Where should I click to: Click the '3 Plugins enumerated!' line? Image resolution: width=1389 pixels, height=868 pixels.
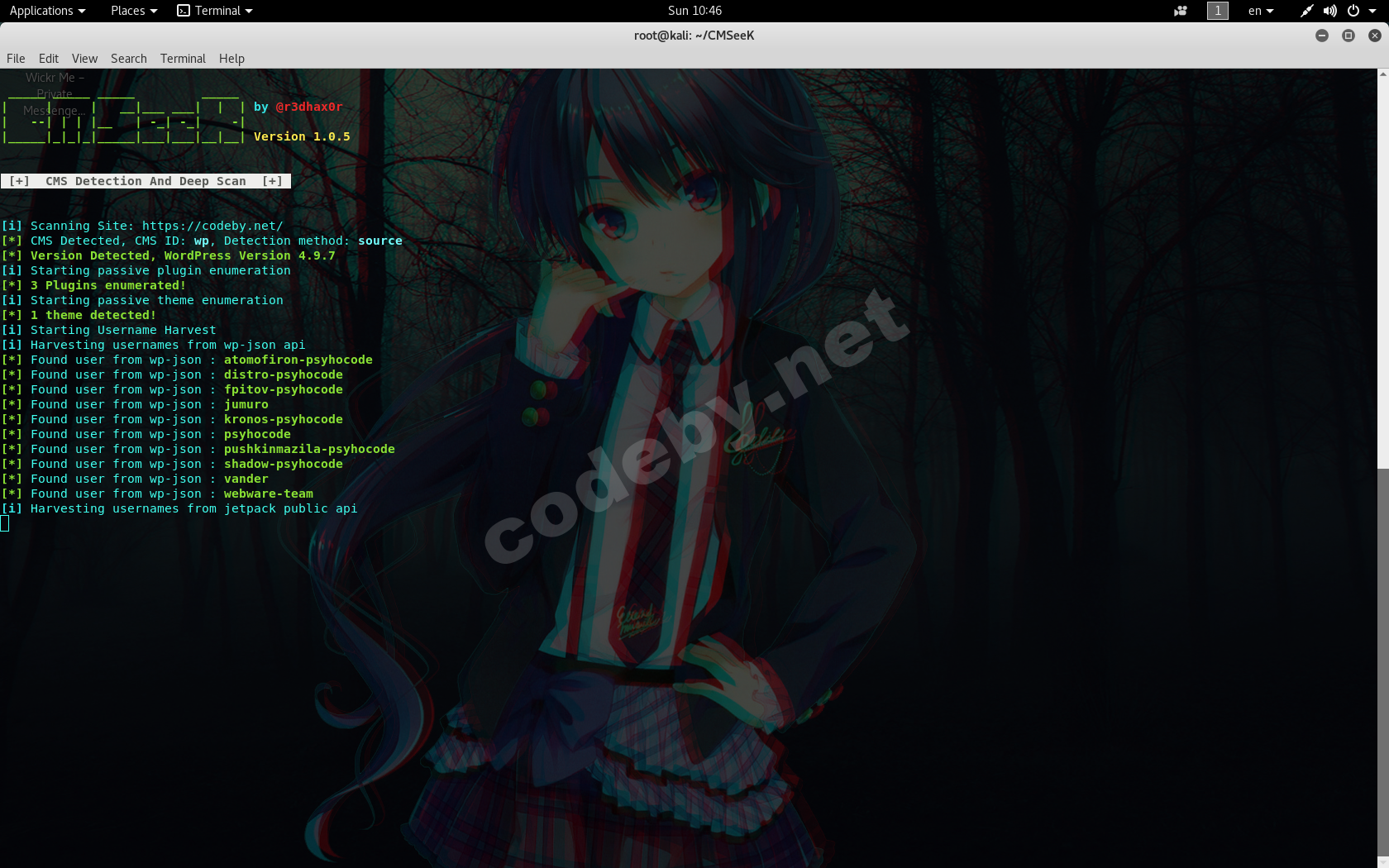(x=94, y=285)
